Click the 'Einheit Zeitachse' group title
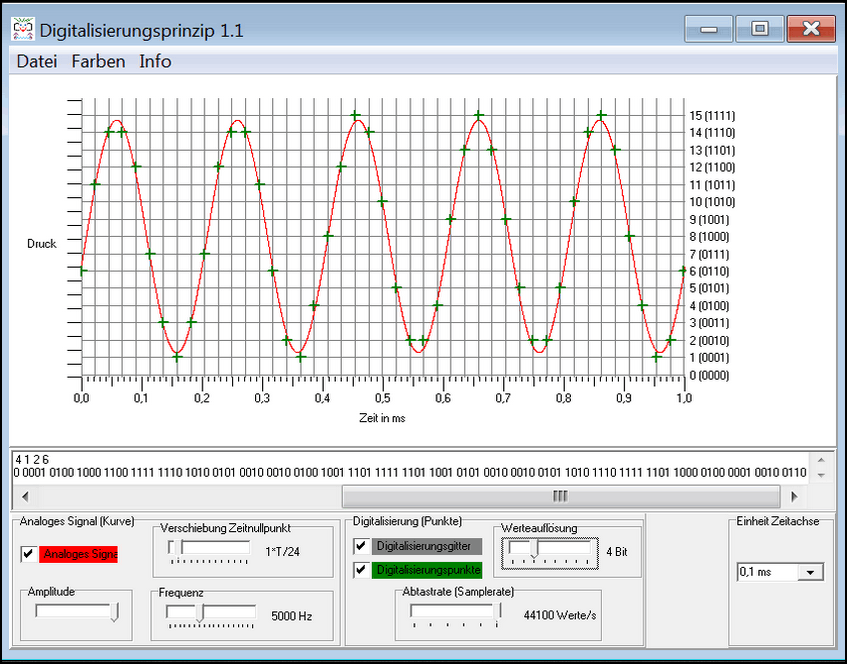 [x=778, y=521]
